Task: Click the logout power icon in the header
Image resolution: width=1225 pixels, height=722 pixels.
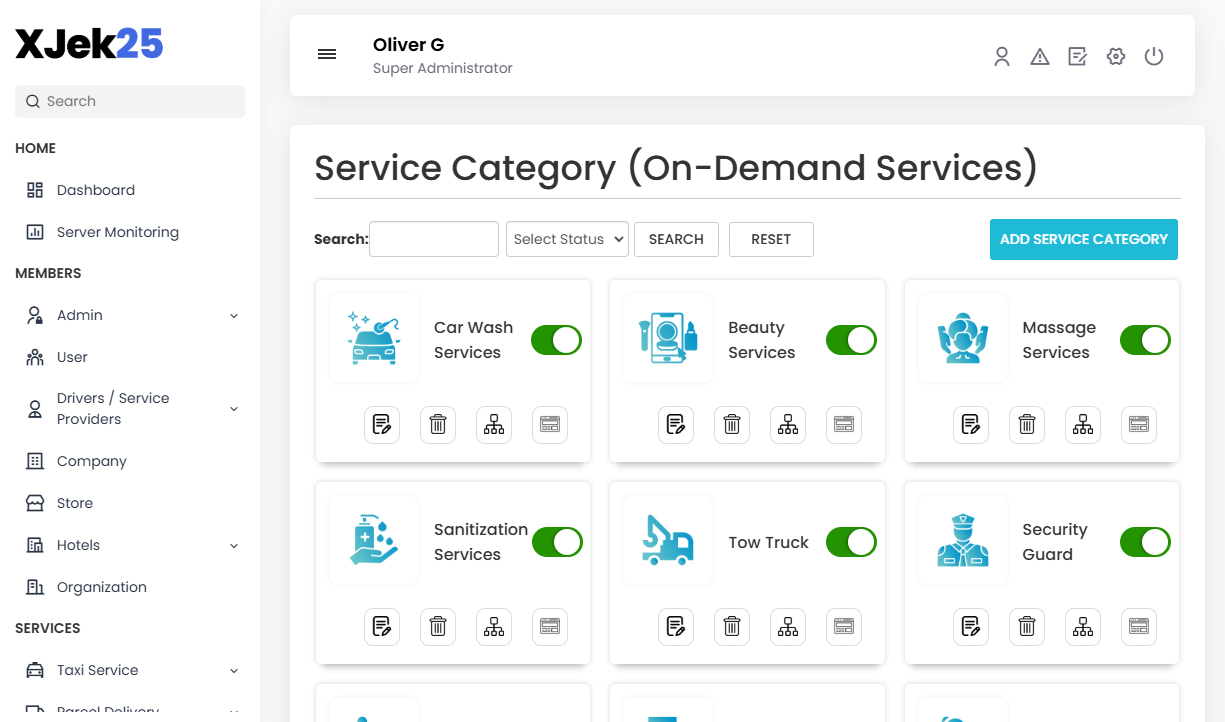Action: click(1153, 56)
